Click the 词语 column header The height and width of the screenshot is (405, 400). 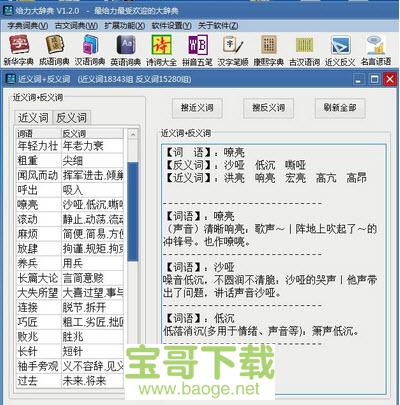39,134
